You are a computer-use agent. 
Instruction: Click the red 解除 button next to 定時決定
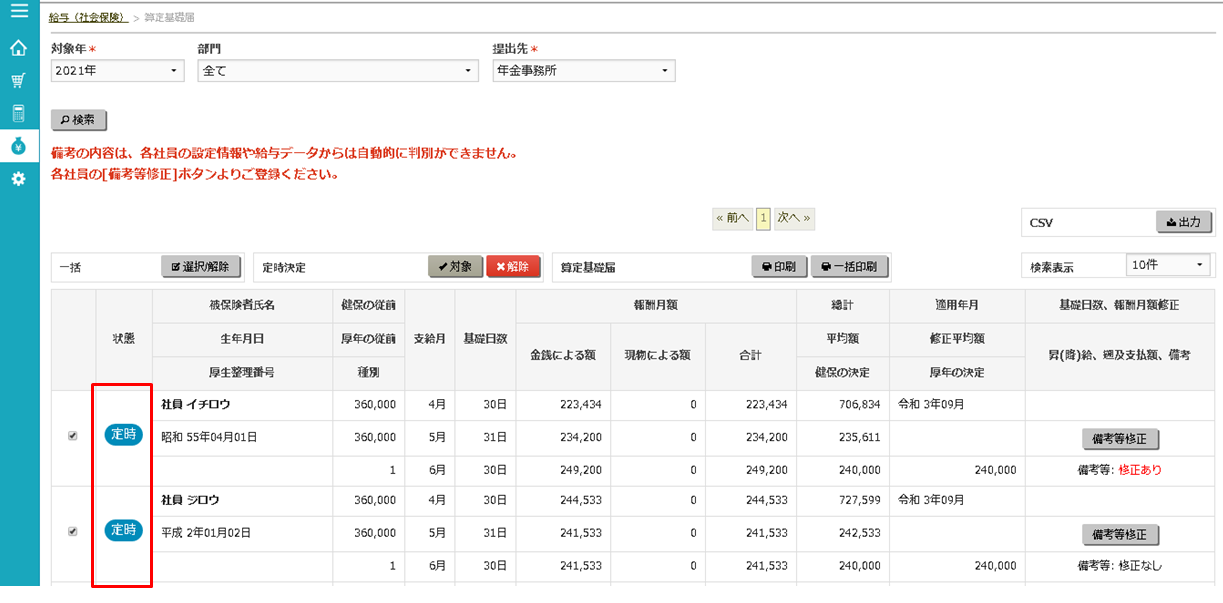513,266
